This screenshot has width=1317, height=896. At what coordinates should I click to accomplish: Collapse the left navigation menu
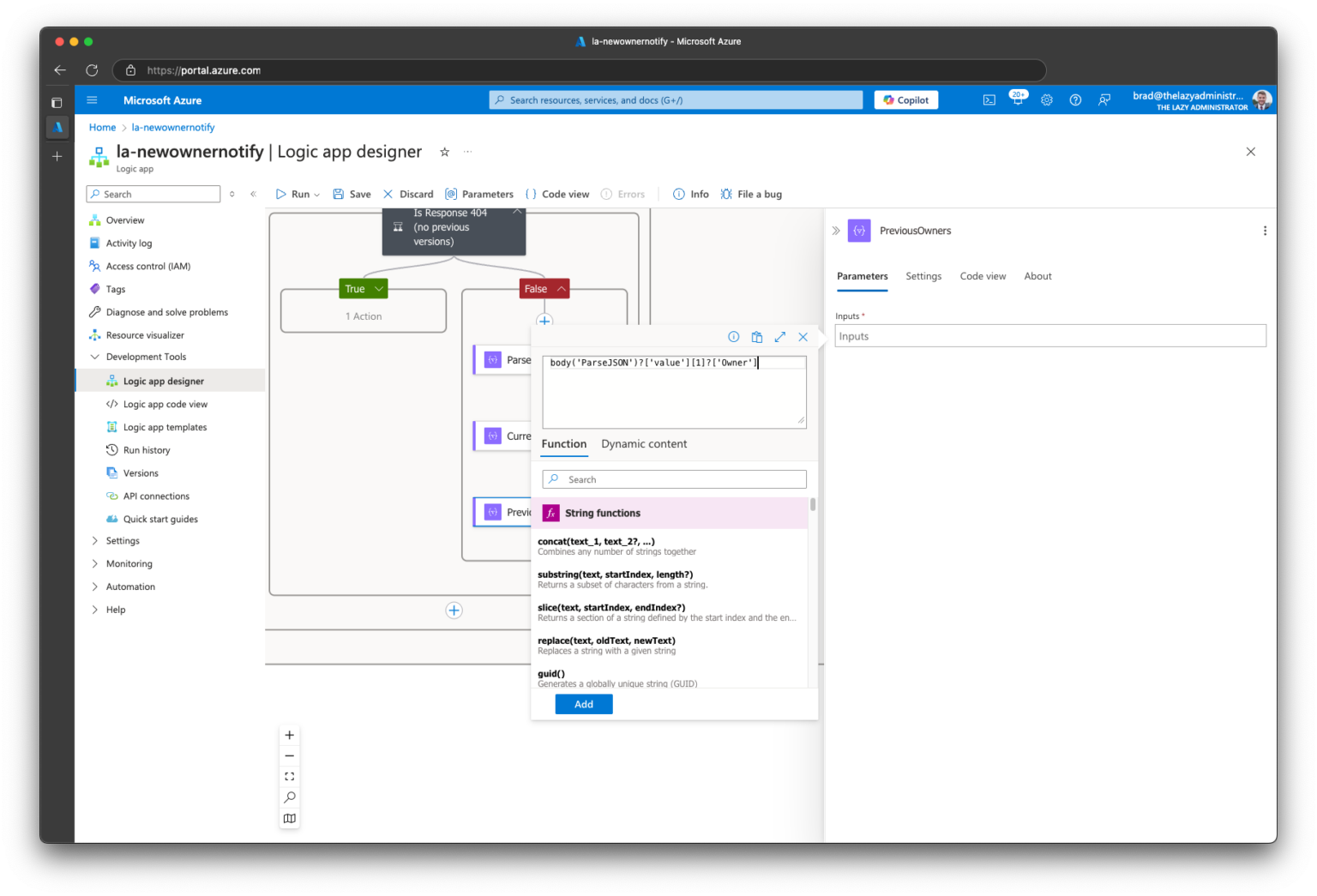(x=253, y=195)
